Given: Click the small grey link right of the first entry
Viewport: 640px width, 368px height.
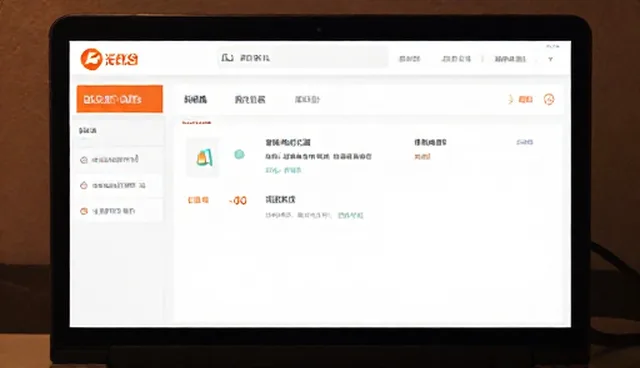Looking at the screenshot, I should (524, 142).
